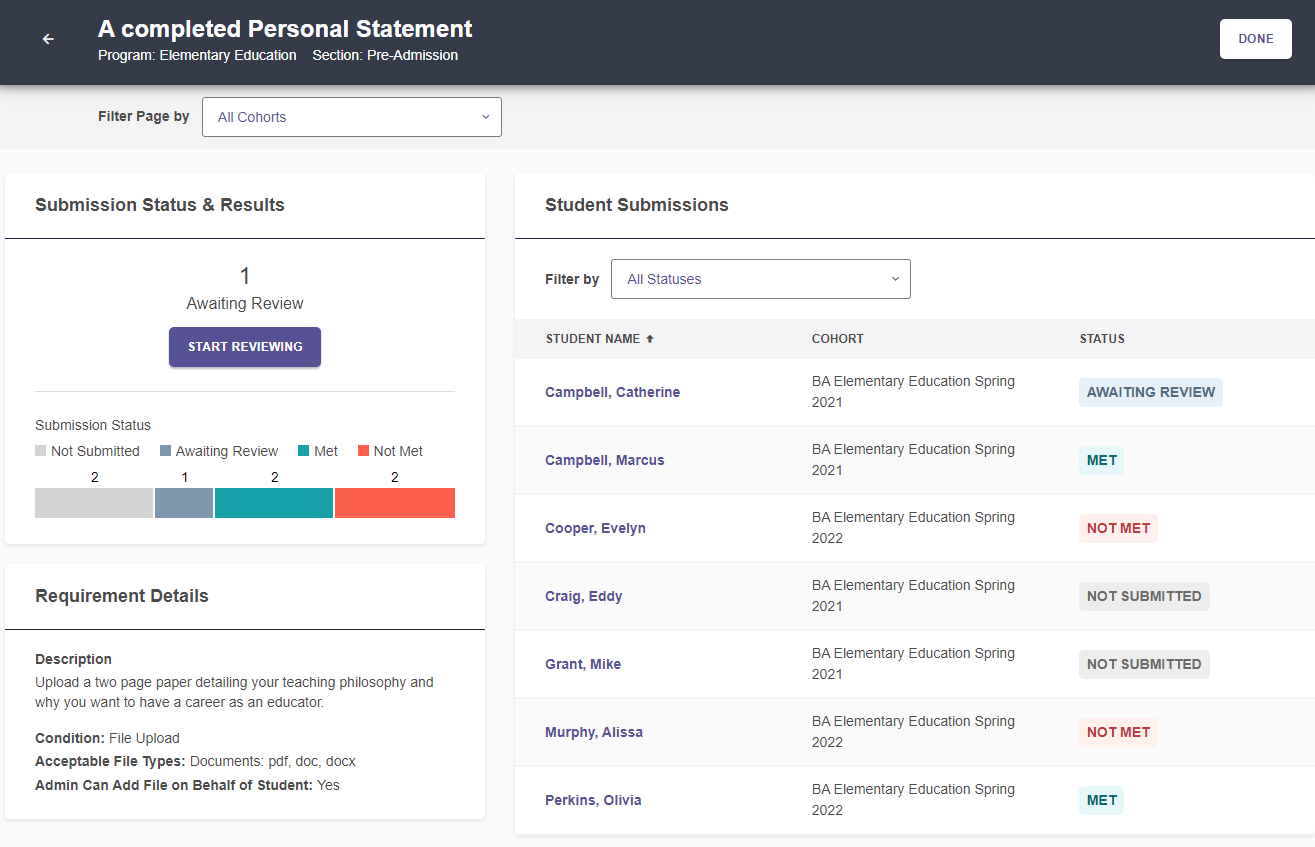Open Campbell, Marcus's submission
Image resolution: width=1315 pixels, height=847 pixels.
click(x=605, y=460)
